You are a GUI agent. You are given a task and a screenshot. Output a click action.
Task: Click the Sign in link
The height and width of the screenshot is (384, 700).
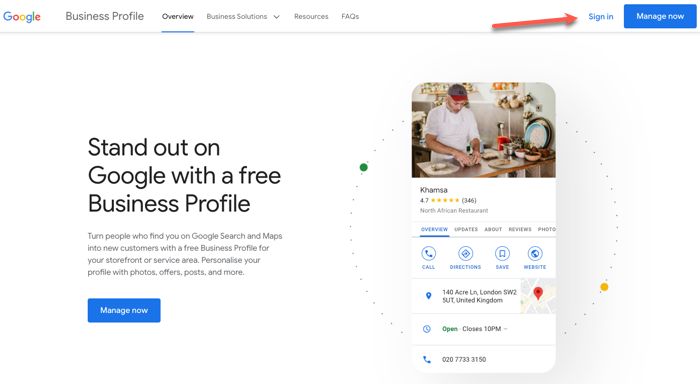tap(600, 17)
